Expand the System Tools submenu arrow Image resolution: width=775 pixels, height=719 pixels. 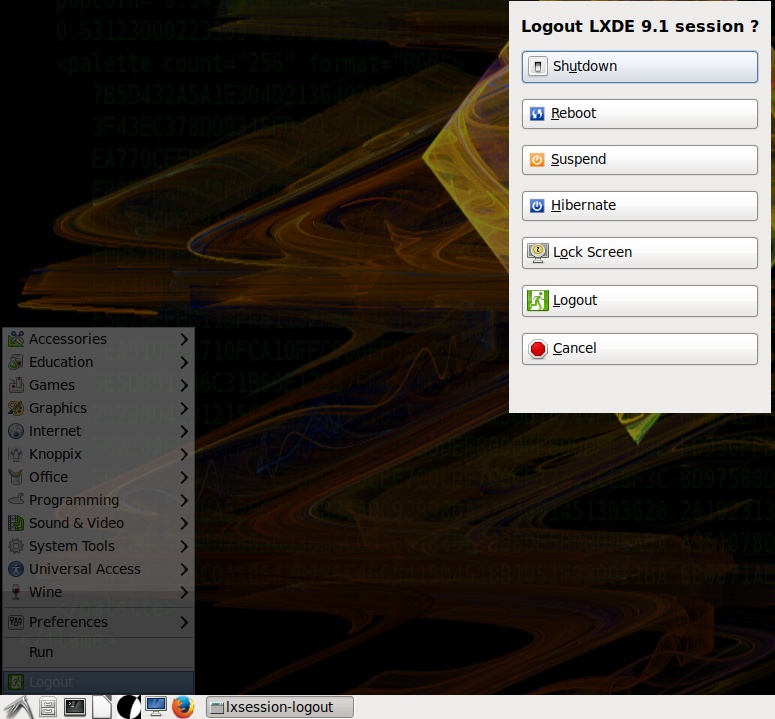tap(184, 546)
